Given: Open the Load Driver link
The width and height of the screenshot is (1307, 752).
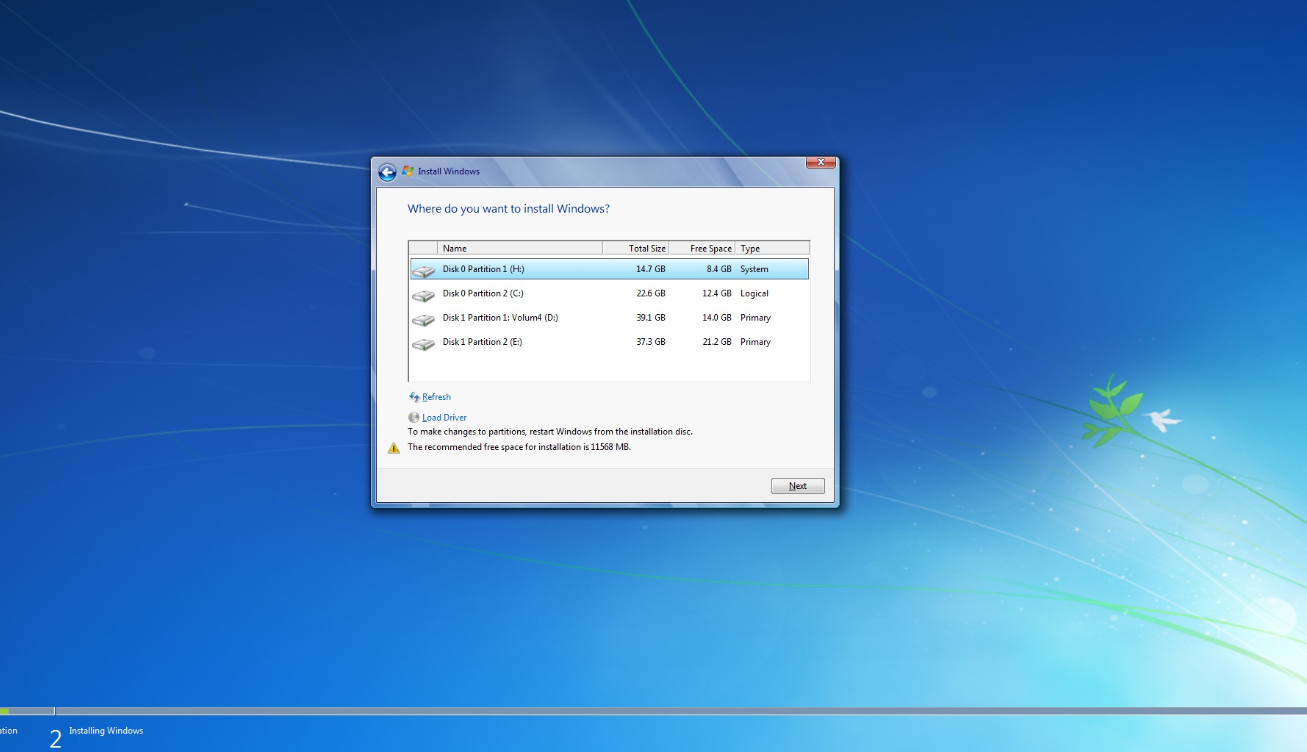Looking at the screenshot, I should (444, 417).
